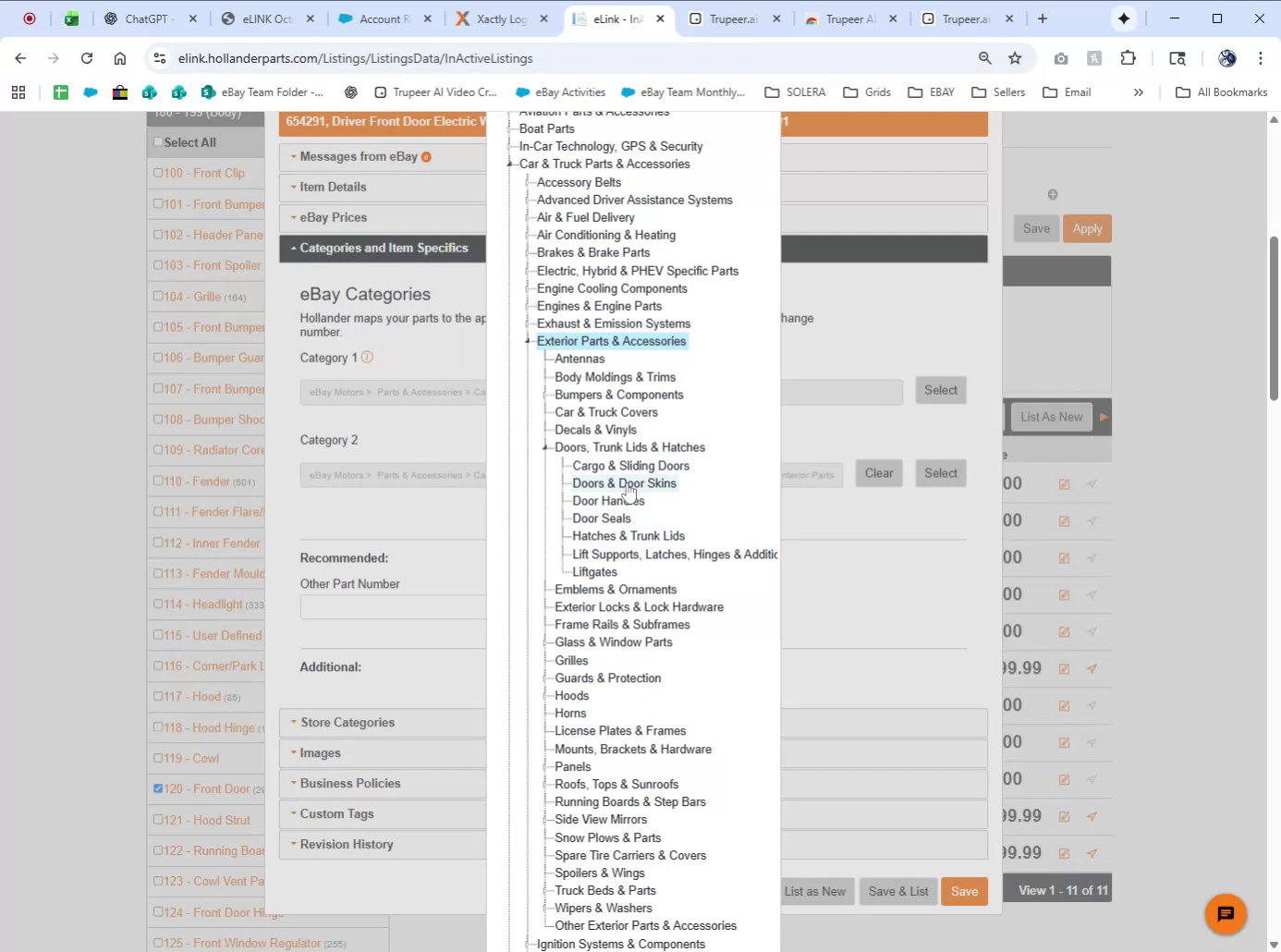This screenshot has width=1281, height=952.
Task: Switch to the Account browser tab
Action: click(384, 18)
